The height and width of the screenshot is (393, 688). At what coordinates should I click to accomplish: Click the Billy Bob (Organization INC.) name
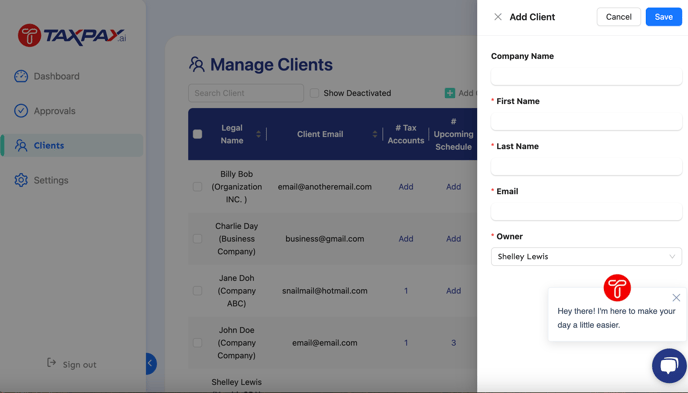tap(236, 187)
